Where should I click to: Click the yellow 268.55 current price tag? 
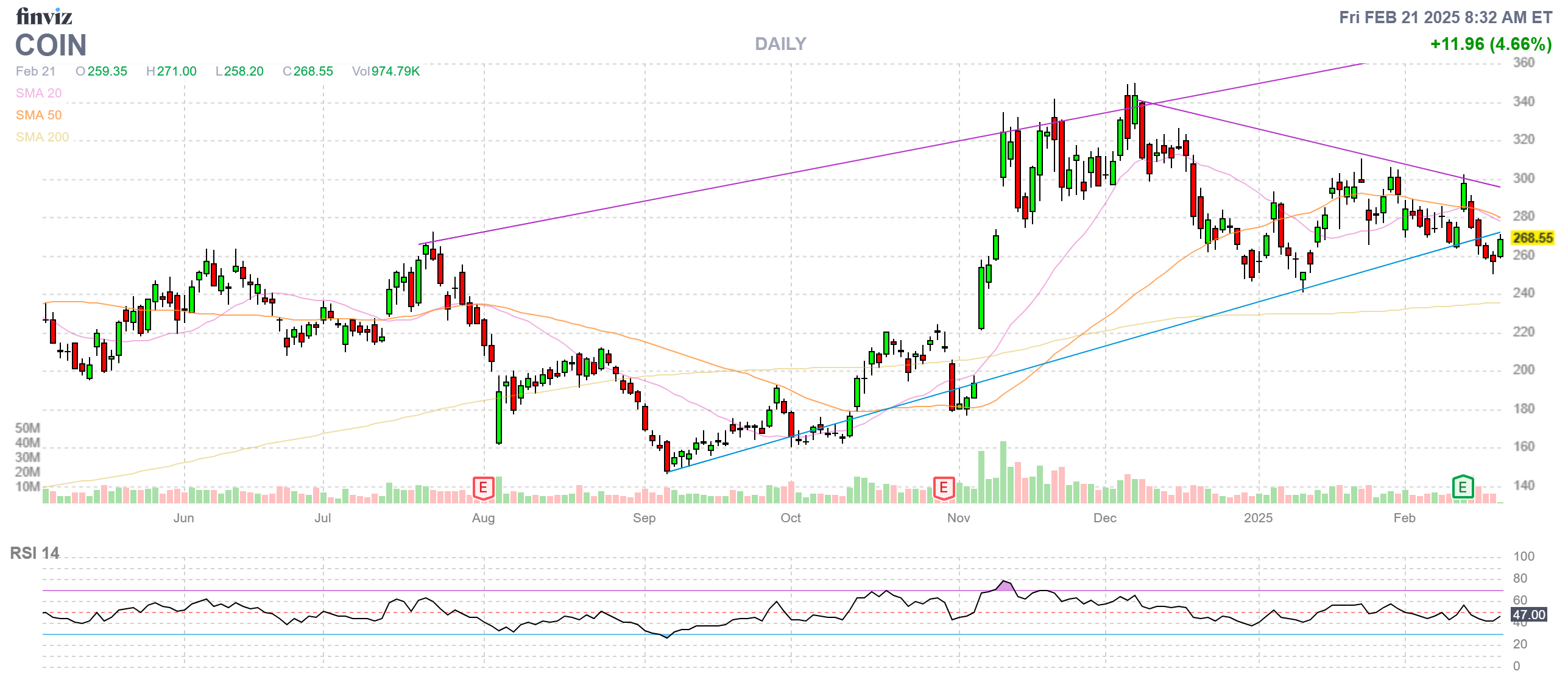[1533, 238]
